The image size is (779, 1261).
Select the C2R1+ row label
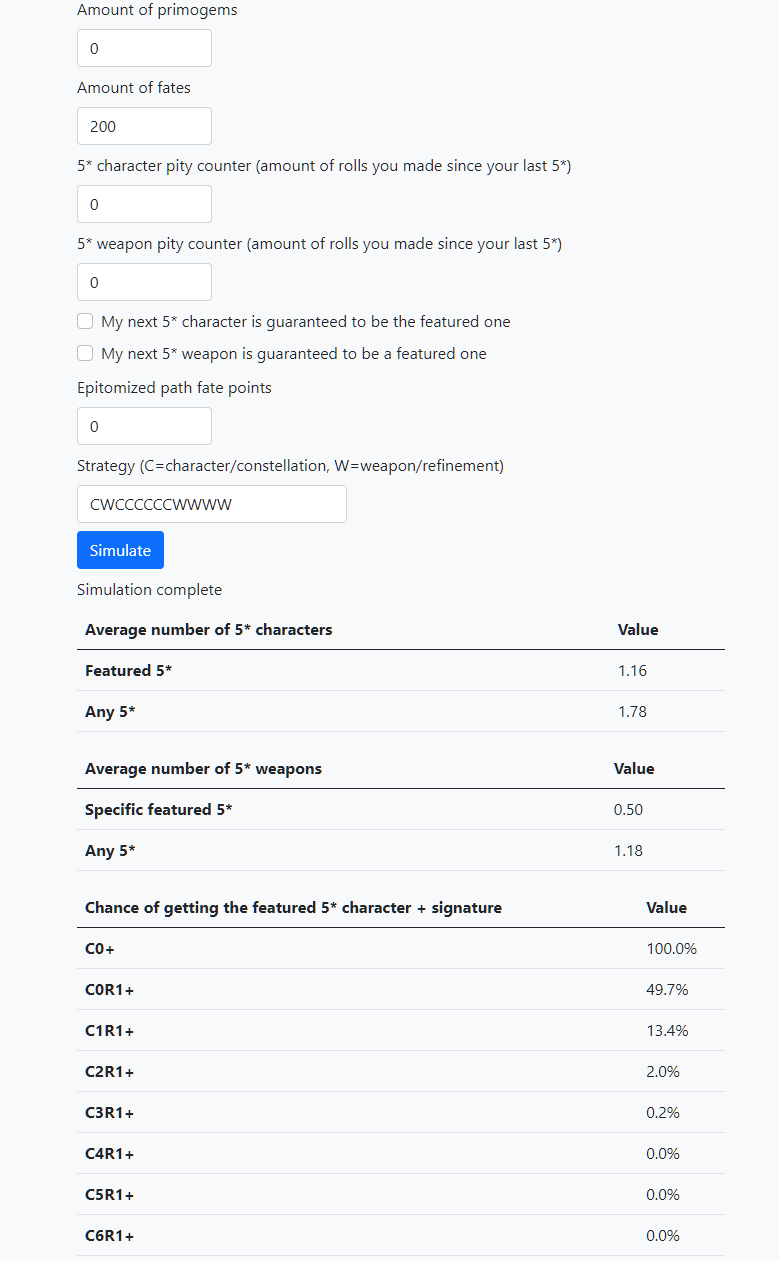109,1072
